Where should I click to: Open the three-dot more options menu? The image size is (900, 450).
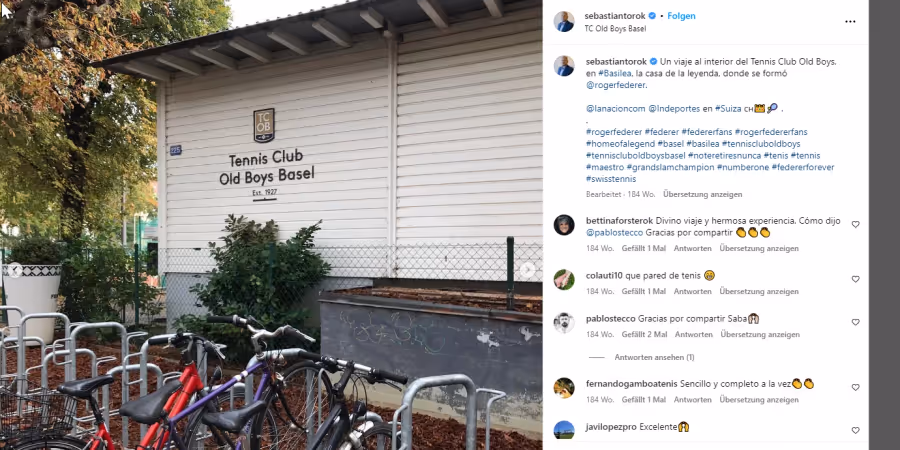(x=850, y=22)
